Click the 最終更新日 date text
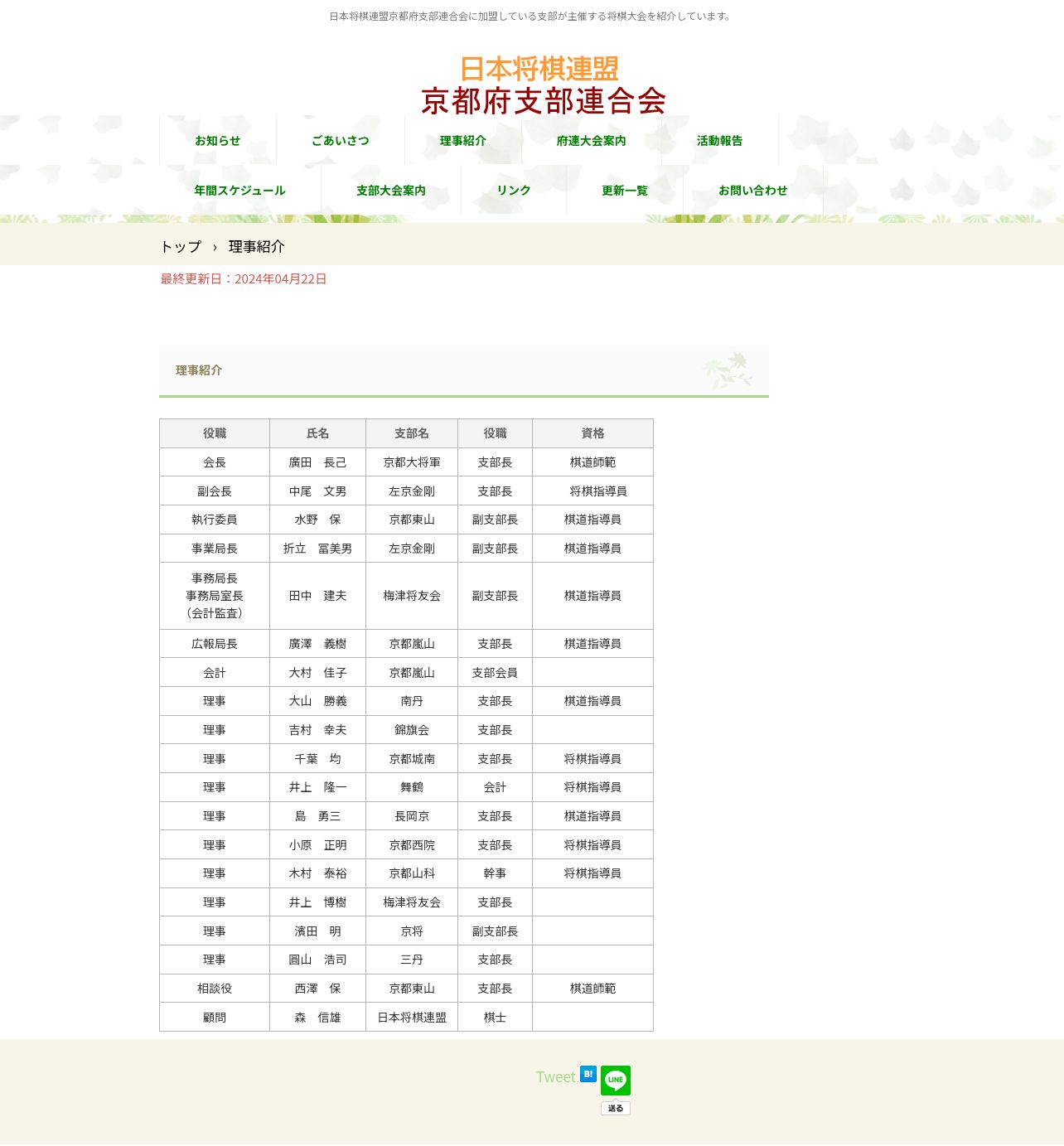1064x1146 pixels. (x=244, y=279)
